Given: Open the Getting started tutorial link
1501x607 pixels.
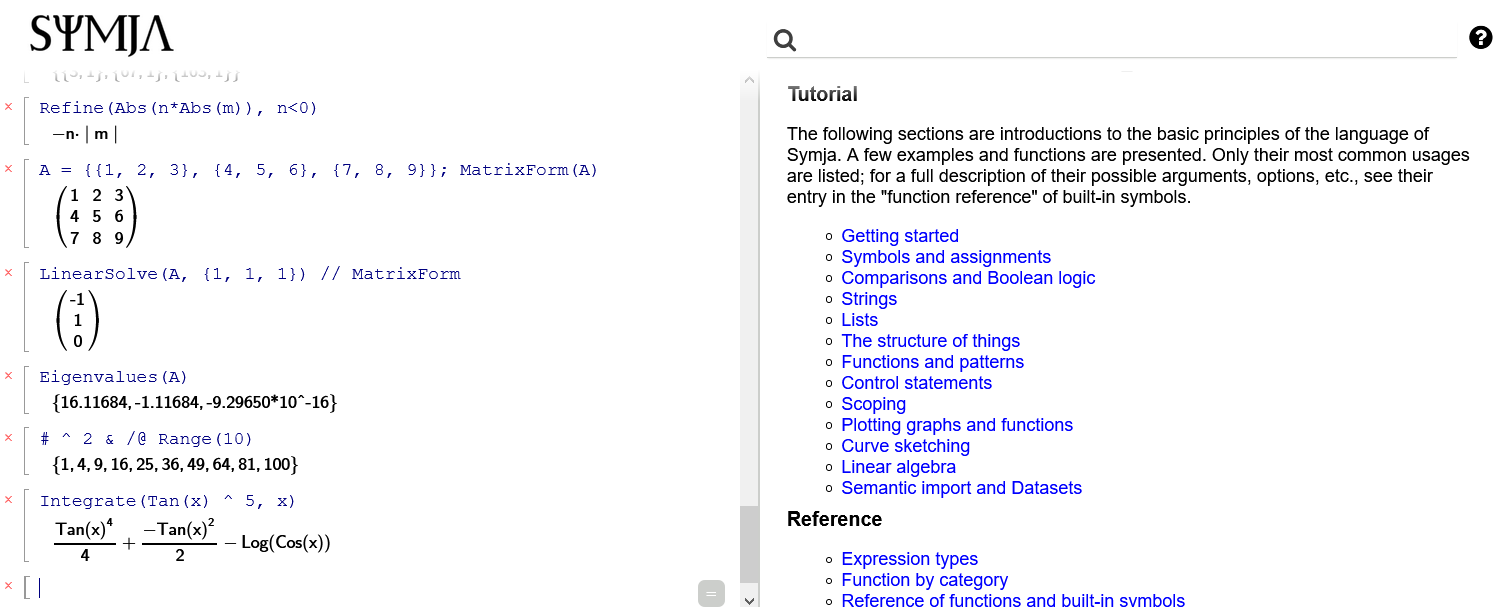Looking at the screenshot, I should 900,236.
